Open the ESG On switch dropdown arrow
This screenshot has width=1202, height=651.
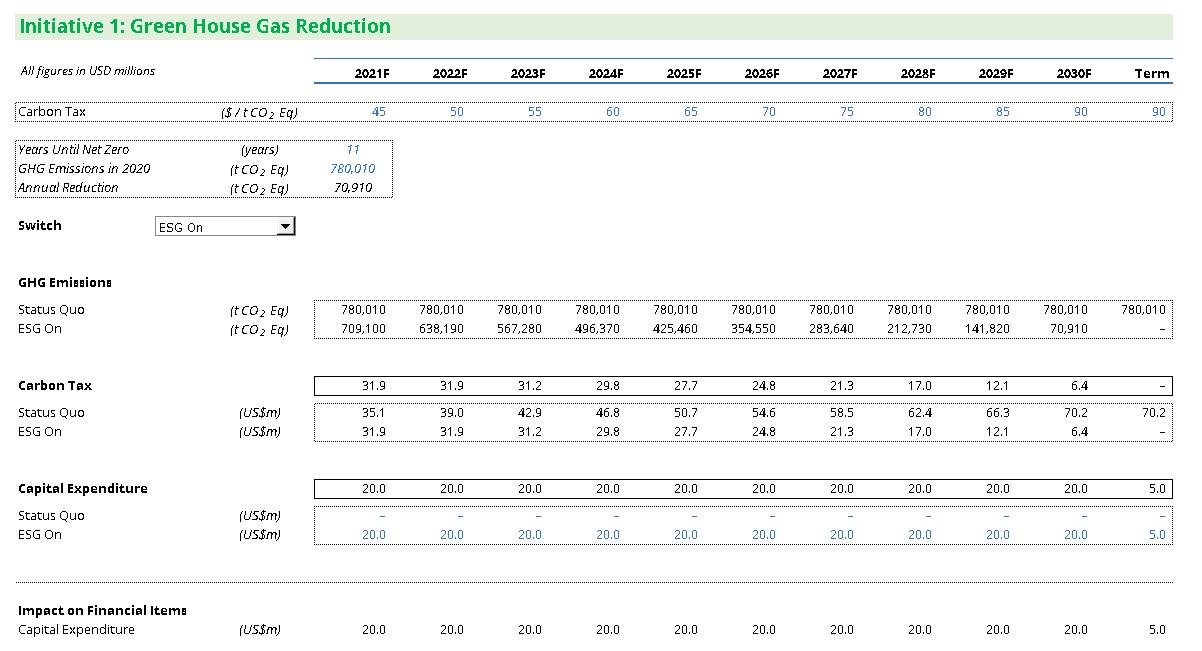point(285,227)
